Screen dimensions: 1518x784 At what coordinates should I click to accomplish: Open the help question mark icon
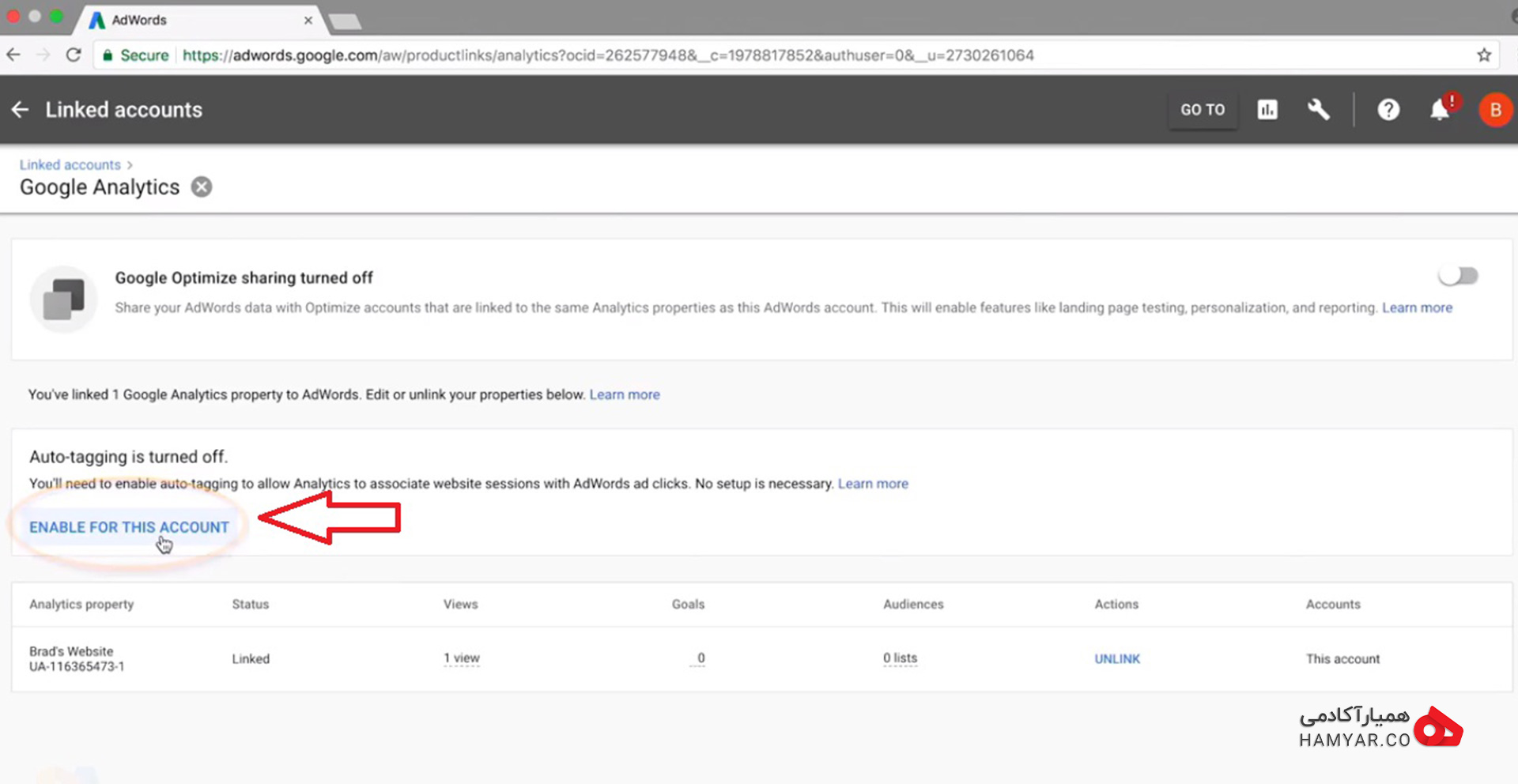(1388, 110)
